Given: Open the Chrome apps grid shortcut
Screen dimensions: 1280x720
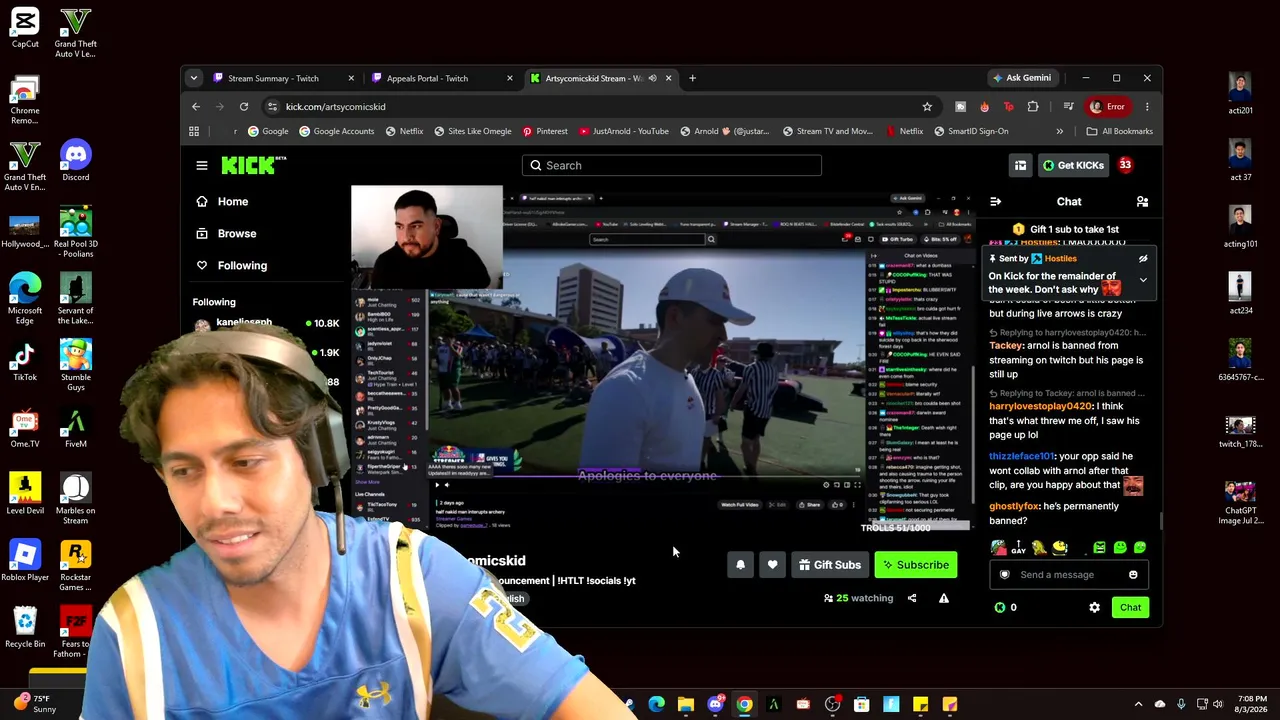Looking at the screenshot, I should point(194,131).
